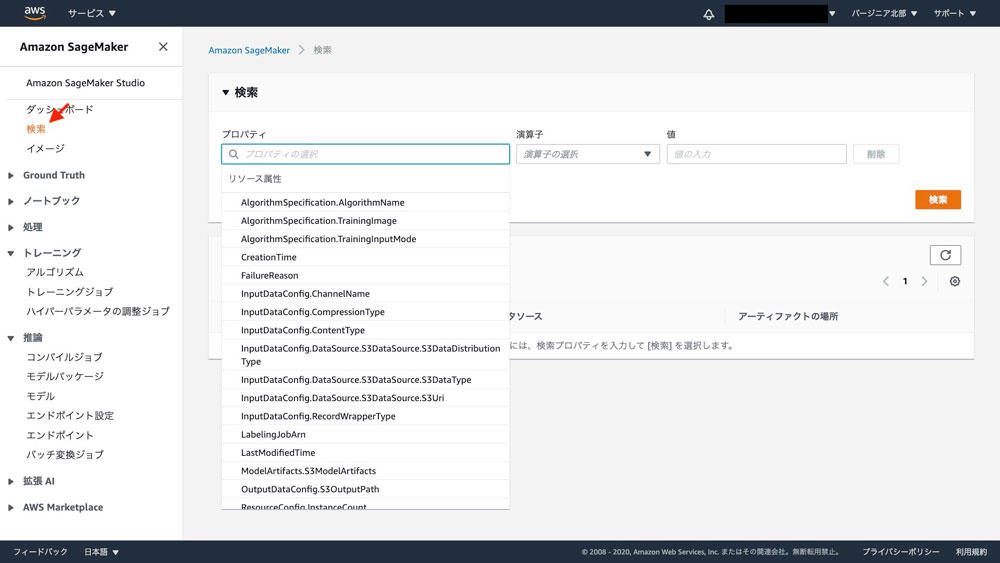Screen dimensions: 1000x563
Task: Collapse the 推論 section
Action: pos(11,338)
